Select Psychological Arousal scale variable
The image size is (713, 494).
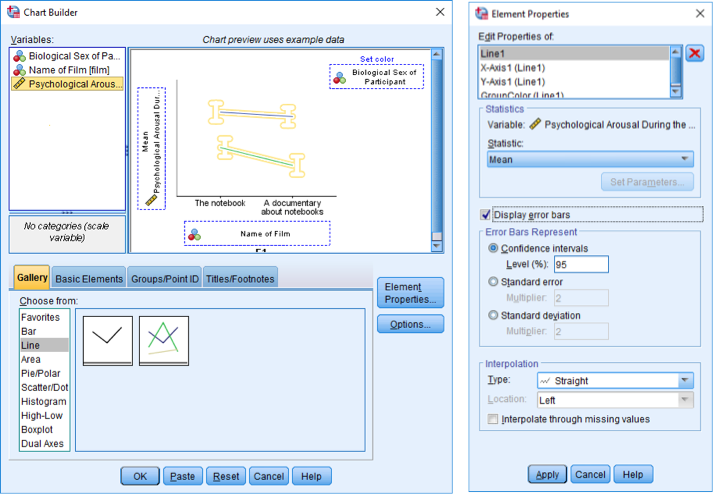pyautogui.click(x=67, y=84)
